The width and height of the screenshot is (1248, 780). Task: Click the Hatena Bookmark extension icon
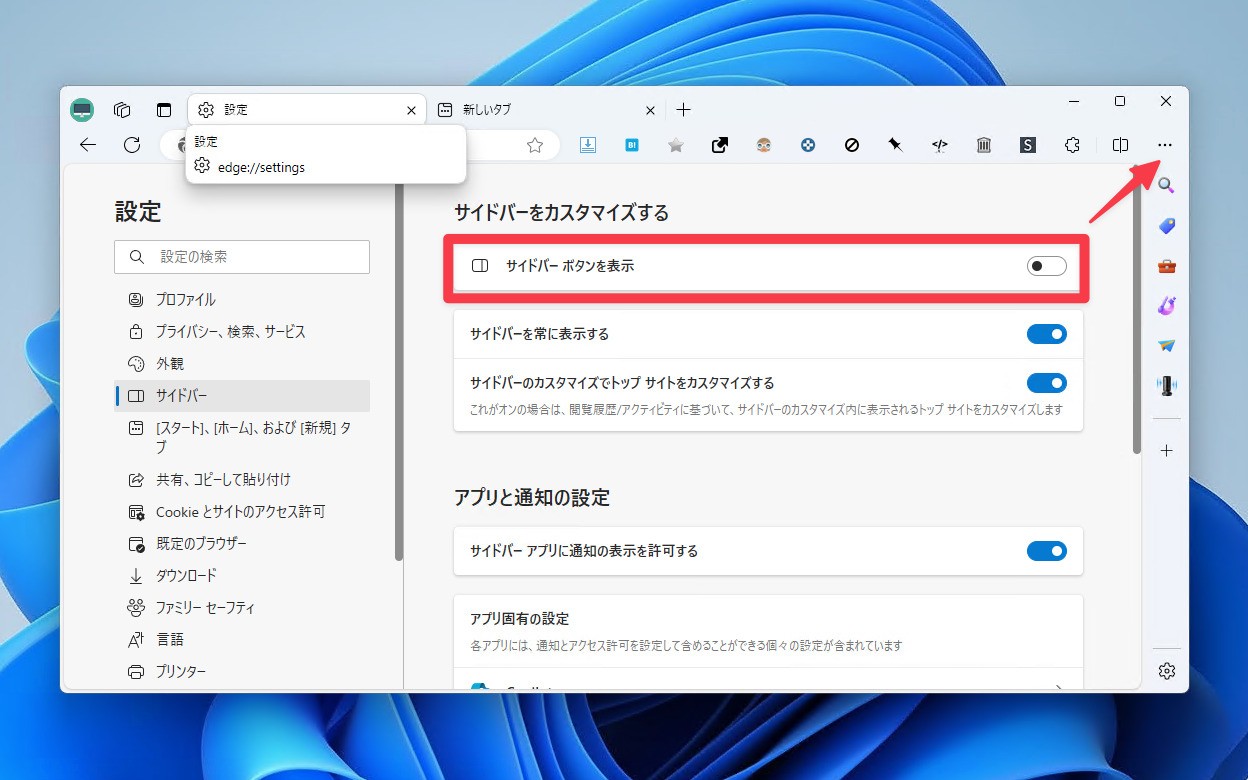point(631,145)
